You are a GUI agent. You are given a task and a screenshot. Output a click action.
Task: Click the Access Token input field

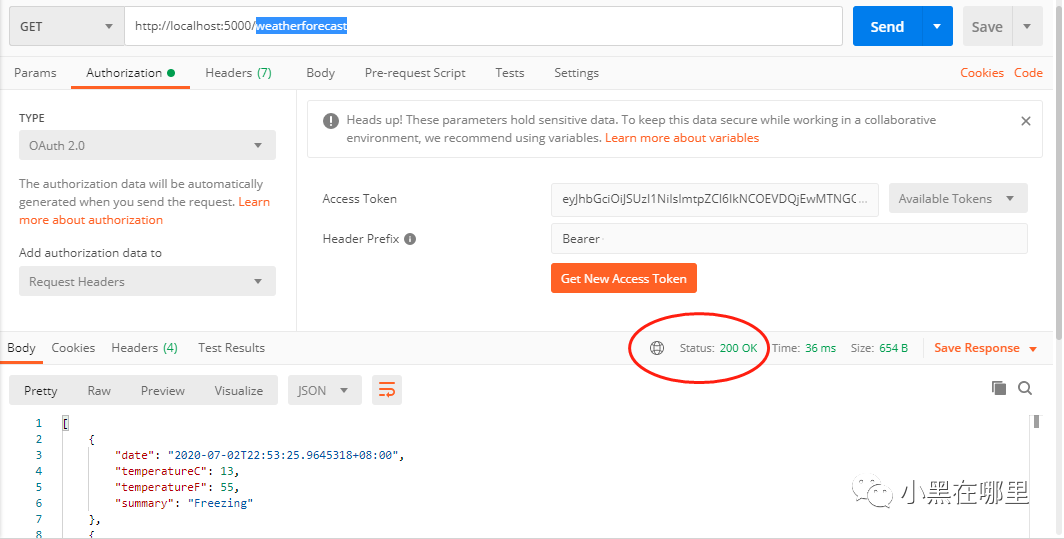tap(715, 199)
